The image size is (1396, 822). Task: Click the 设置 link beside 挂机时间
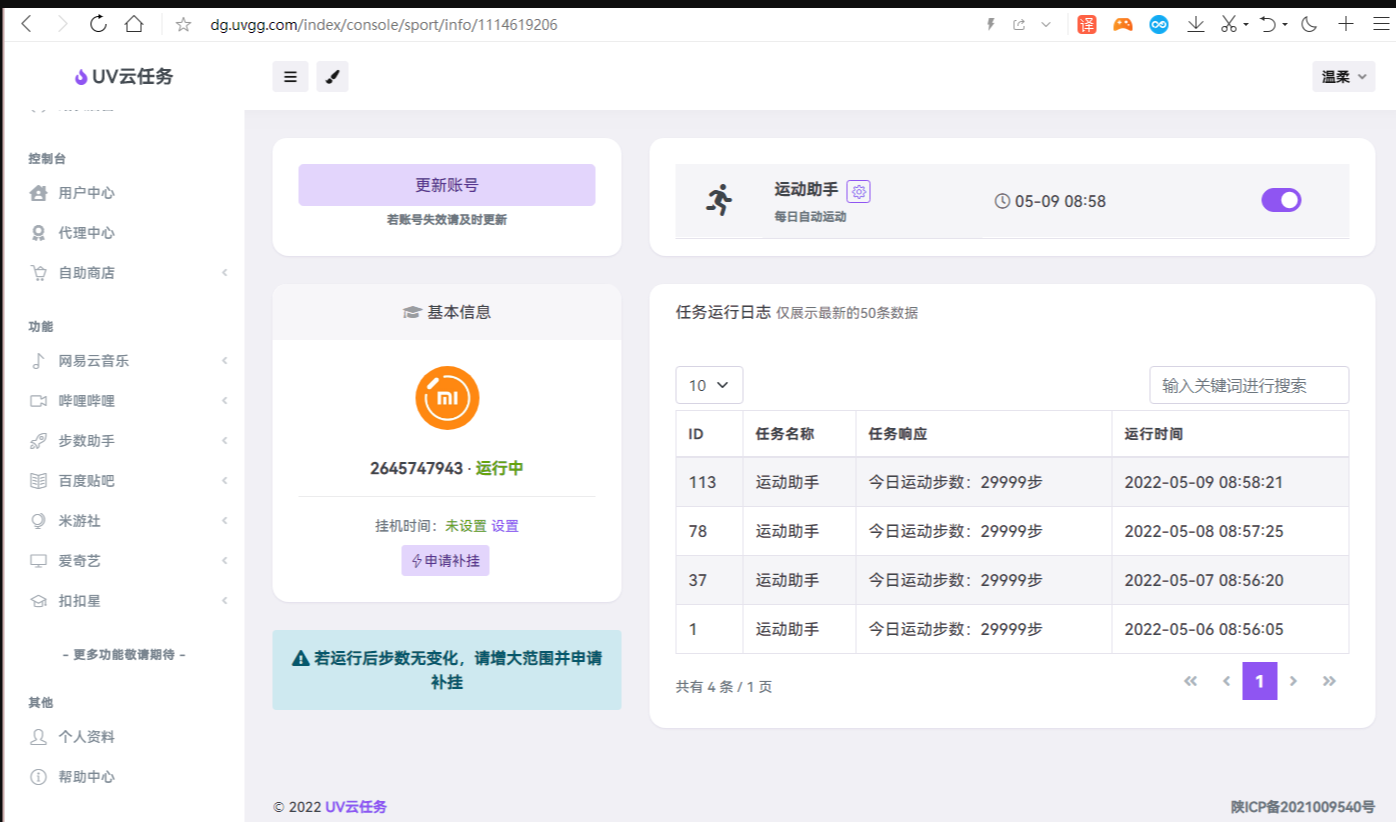coord(505,526)
